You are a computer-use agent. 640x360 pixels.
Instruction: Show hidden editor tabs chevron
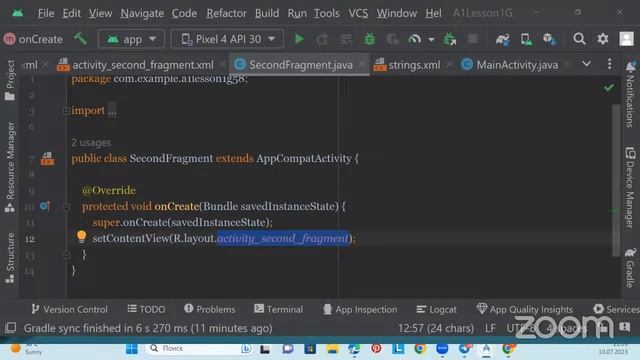586,64
